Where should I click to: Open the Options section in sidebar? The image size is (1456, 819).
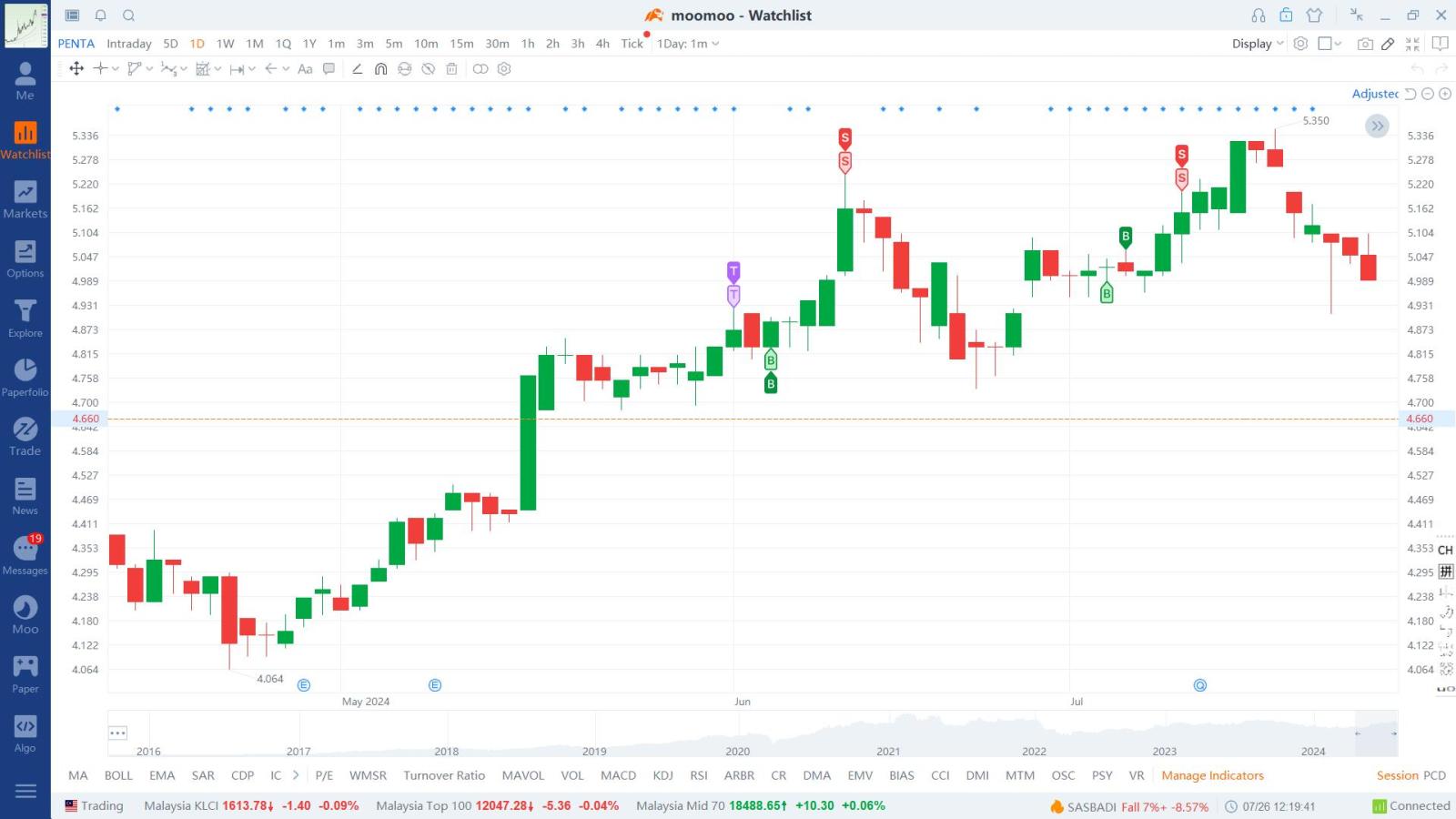click(x=25, y=259)
